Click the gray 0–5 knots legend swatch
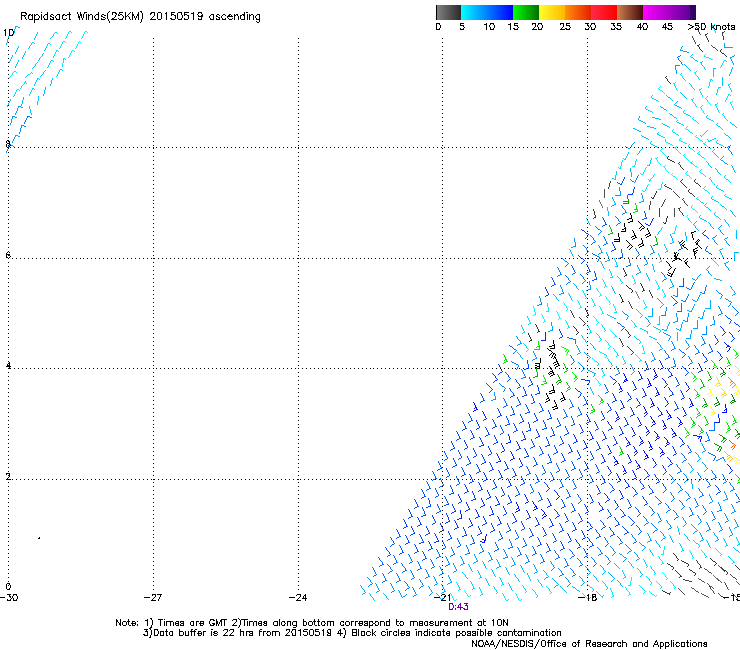 448,12
